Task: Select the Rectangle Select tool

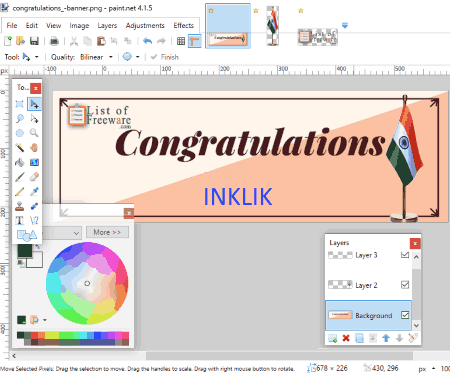Action: (20, 104)
